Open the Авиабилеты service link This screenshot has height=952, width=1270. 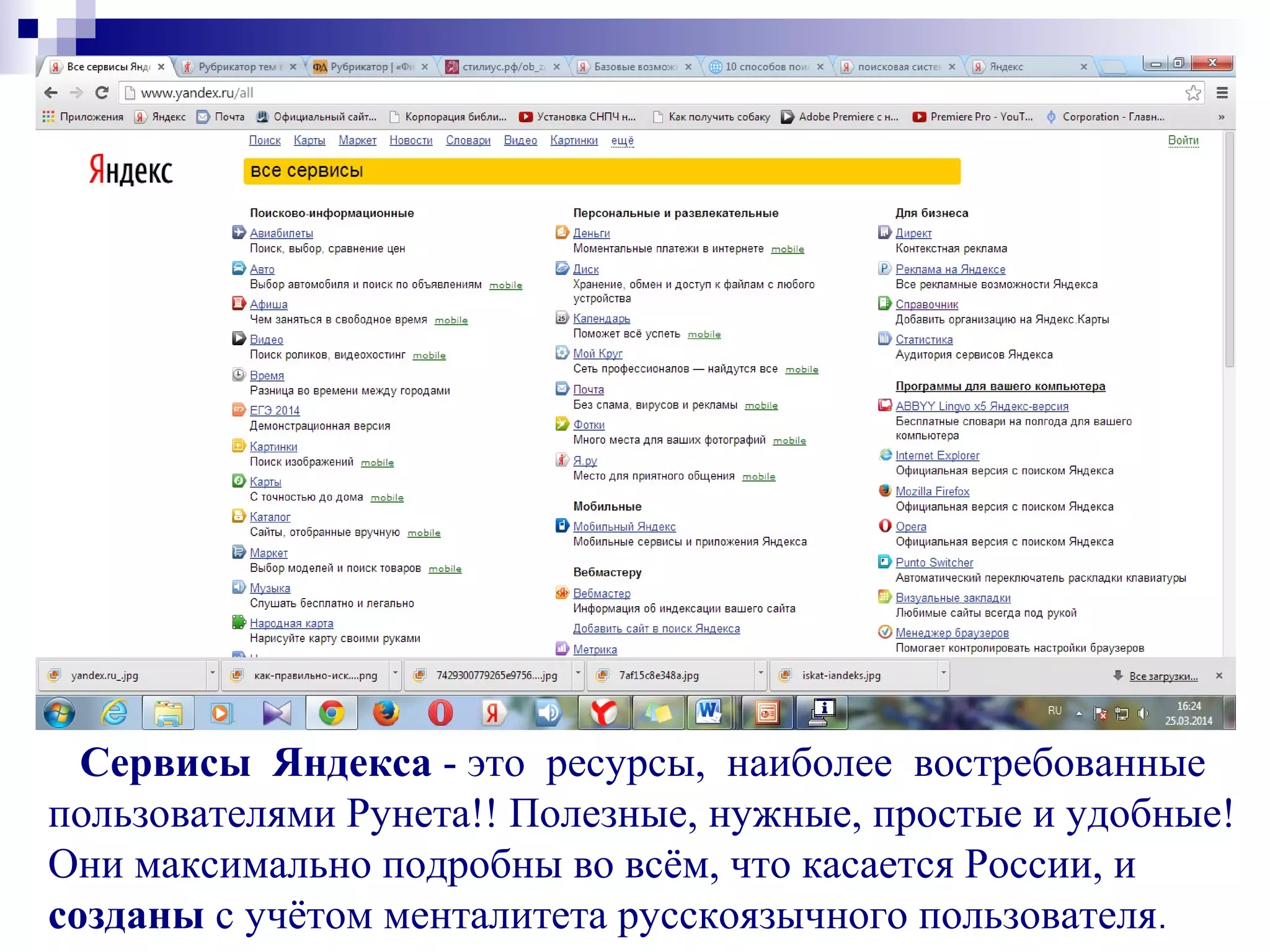point(281,233)
